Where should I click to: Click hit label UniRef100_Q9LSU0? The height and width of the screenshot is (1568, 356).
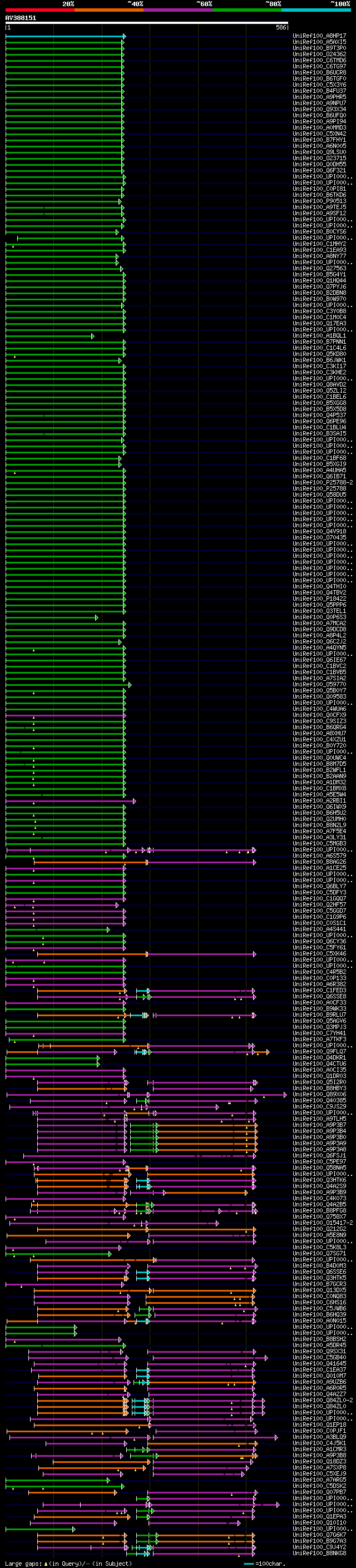click(x=319, y=152)
